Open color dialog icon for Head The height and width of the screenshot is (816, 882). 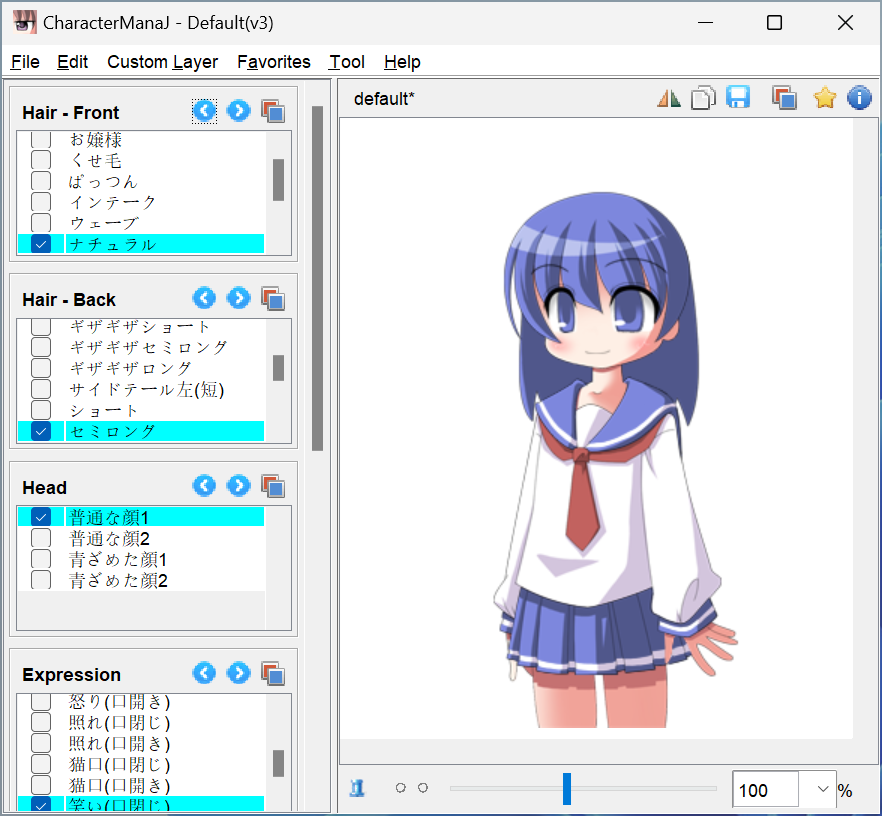(x=273, y=485)
